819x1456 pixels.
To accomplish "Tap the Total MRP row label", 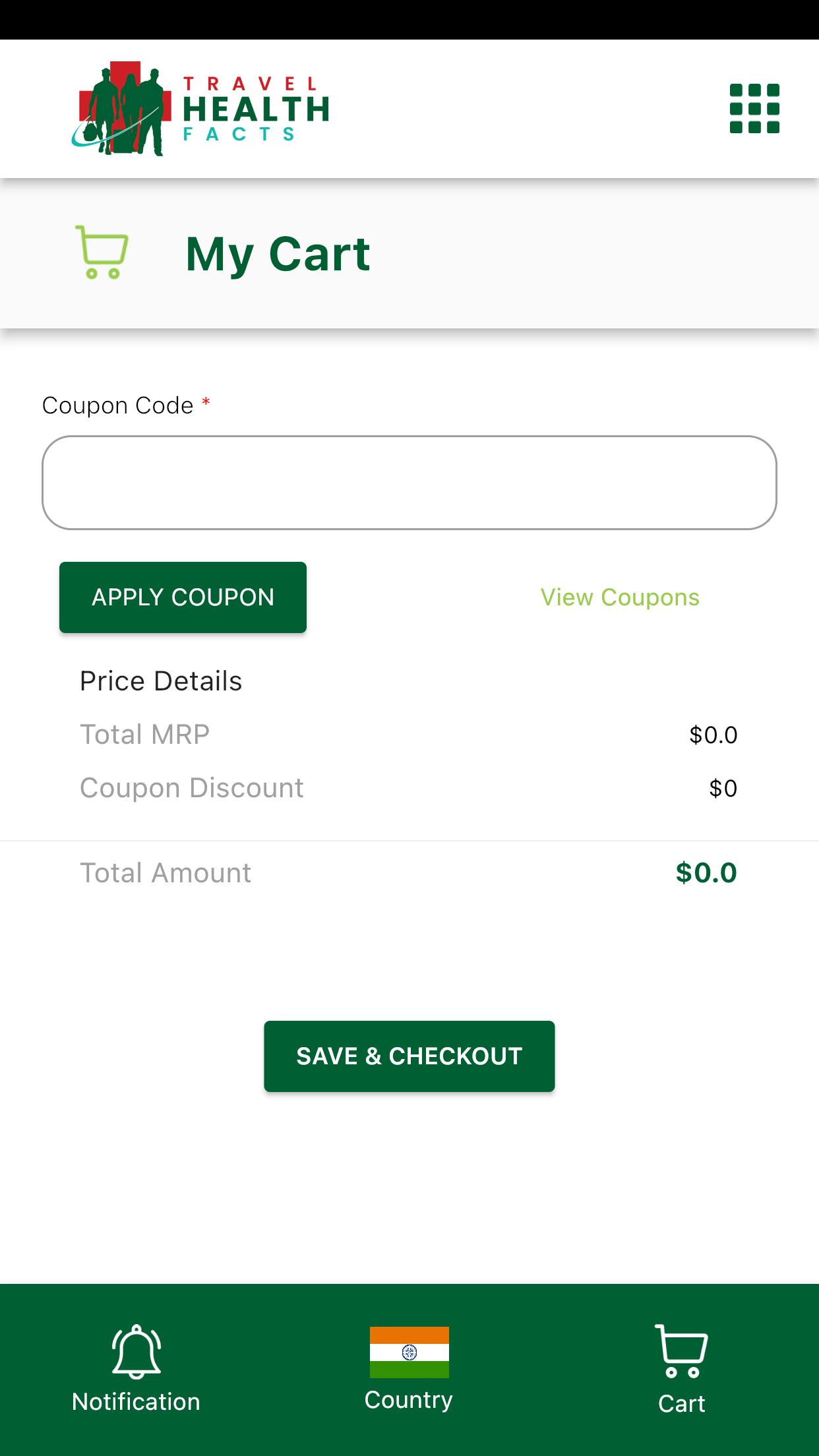I will tap(145, 735).
